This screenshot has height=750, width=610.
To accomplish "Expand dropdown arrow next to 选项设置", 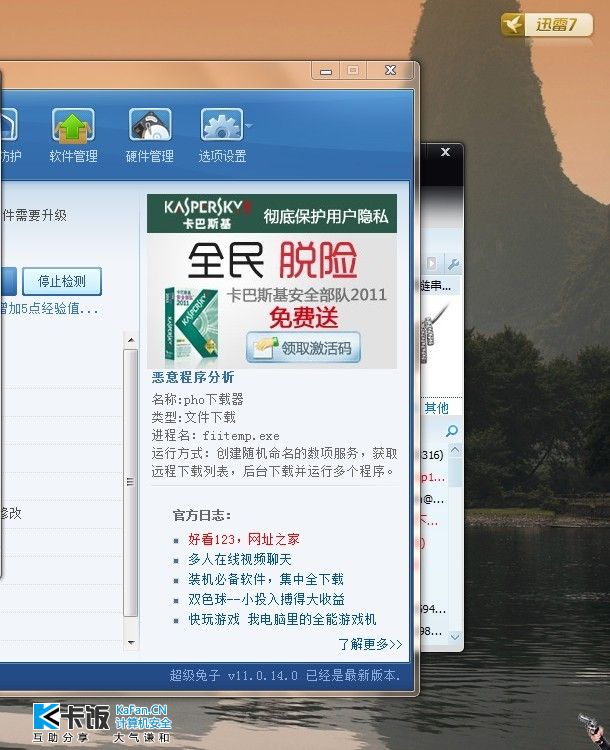I will (249, 125).
